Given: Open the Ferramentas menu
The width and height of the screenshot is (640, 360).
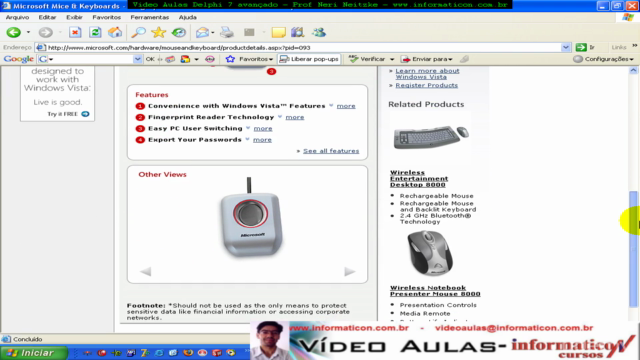Looking at the screenshot, I should [149, 17].
